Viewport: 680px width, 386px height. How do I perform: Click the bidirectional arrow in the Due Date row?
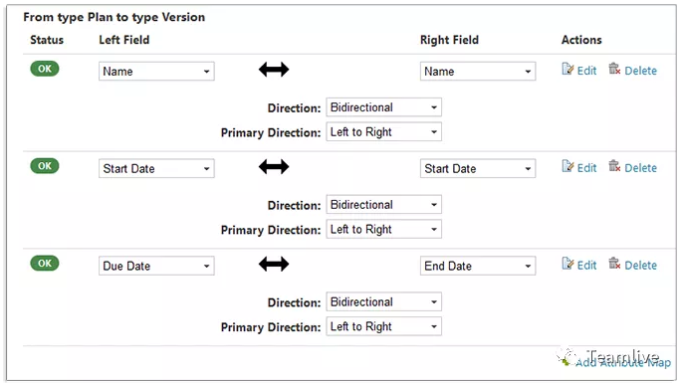274,264
